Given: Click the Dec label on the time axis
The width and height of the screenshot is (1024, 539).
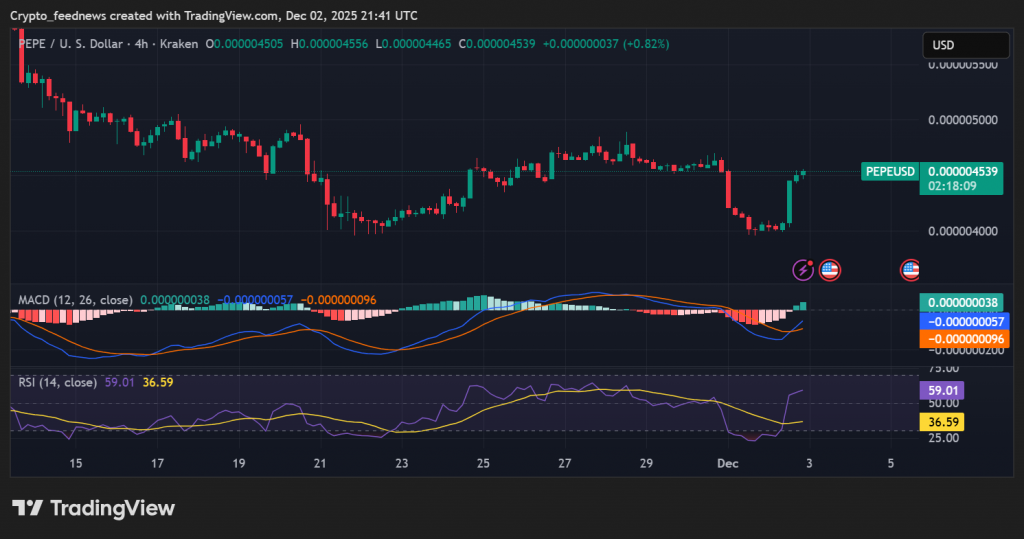Looking at the screenshot, I should 729,463.
